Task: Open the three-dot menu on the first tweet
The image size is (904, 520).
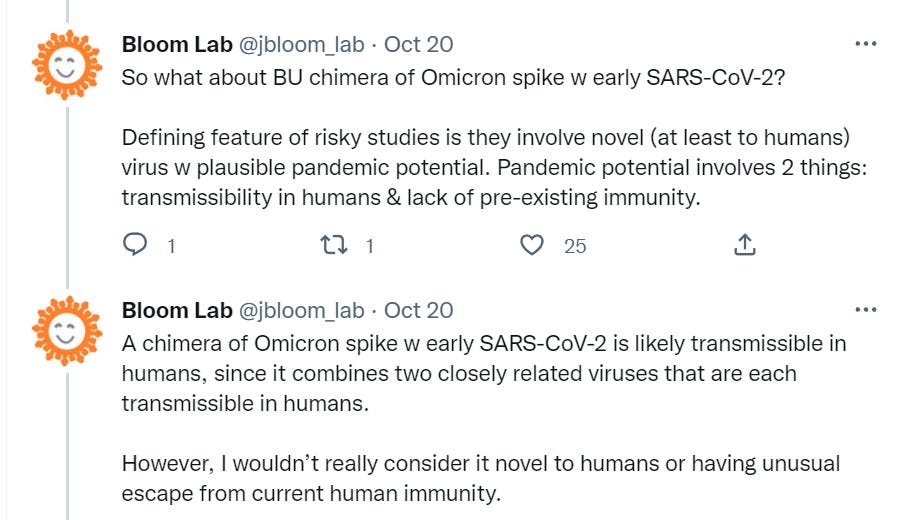Action: tap(865, 44)
